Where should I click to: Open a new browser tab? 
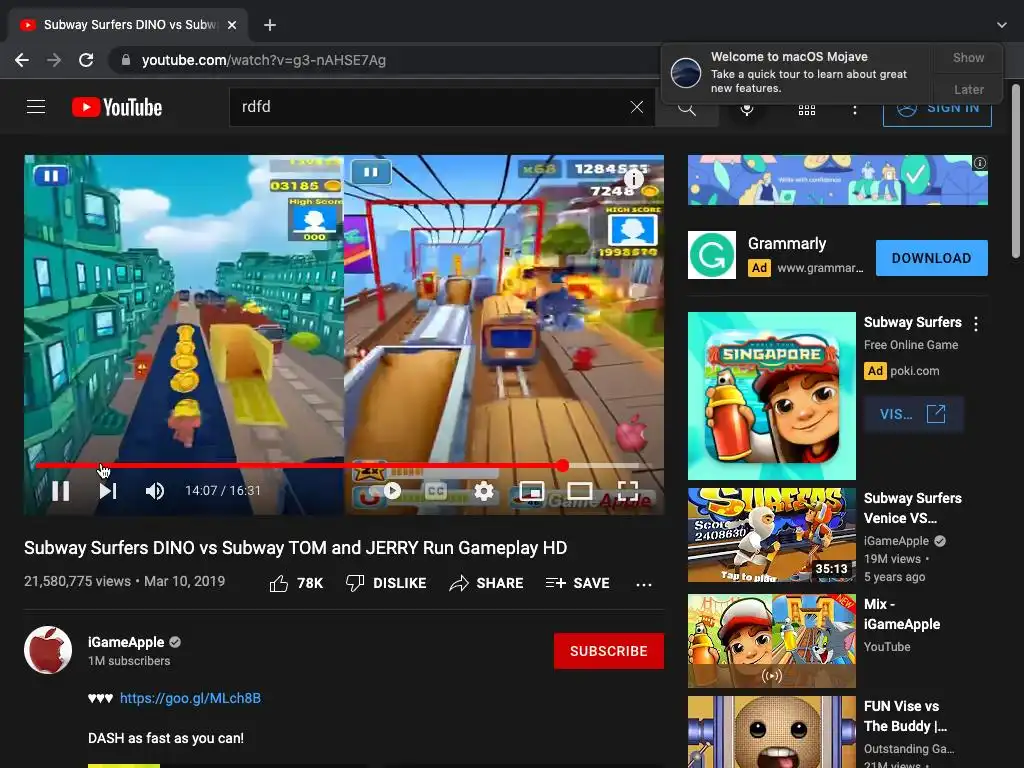270,25
